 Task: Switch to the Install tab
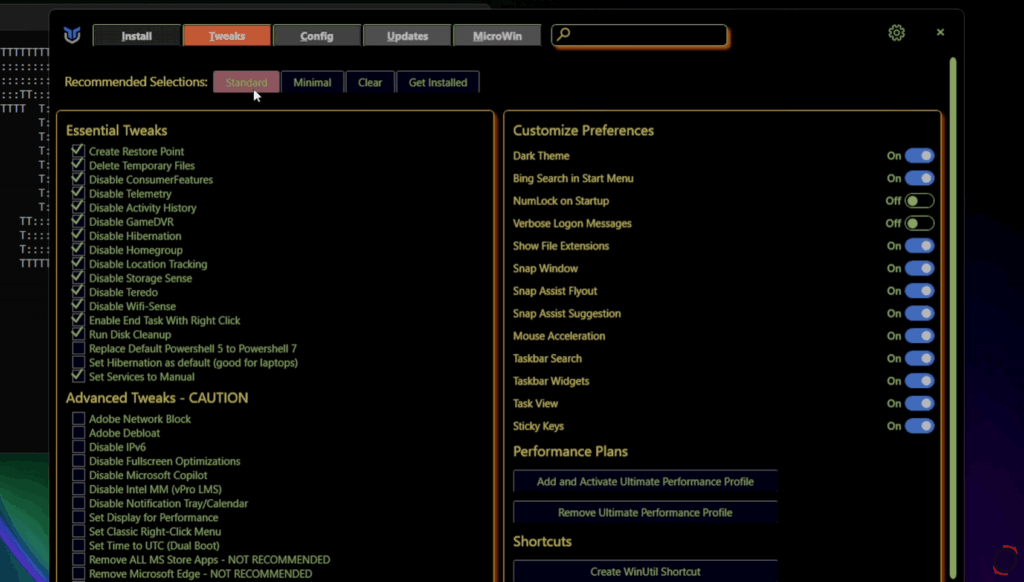coord(136,36)
